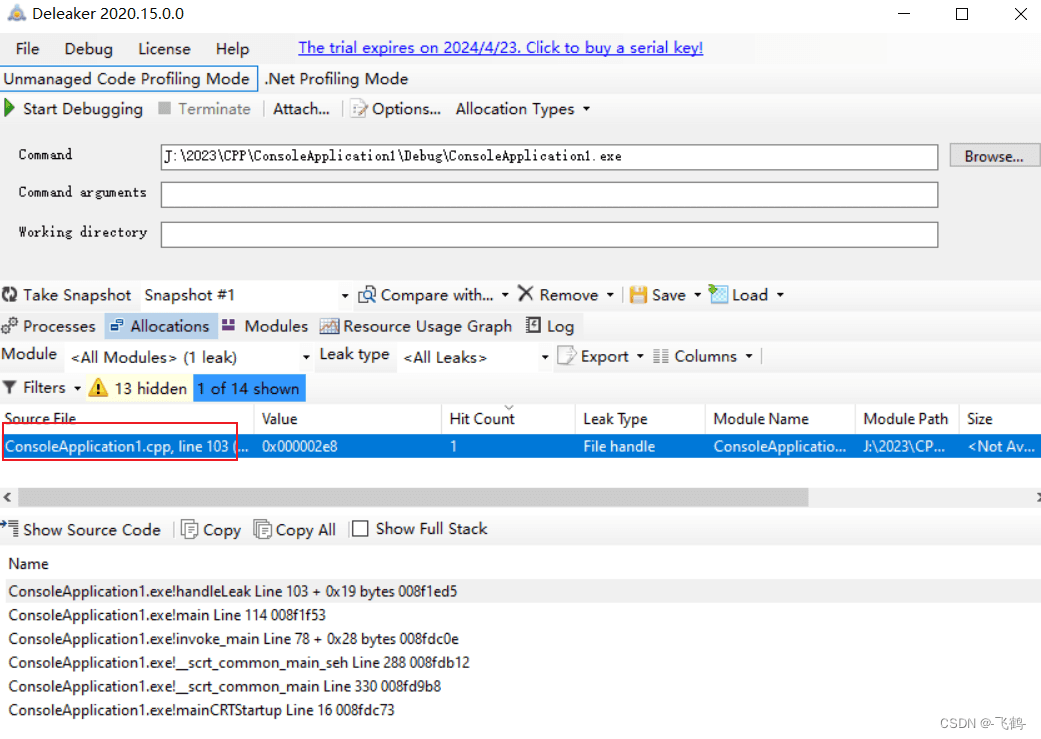The height and width of the screenshot is (739, 1041).
Task: Enable the Show Full Stack checkbox
Action: tap(360, 529)
